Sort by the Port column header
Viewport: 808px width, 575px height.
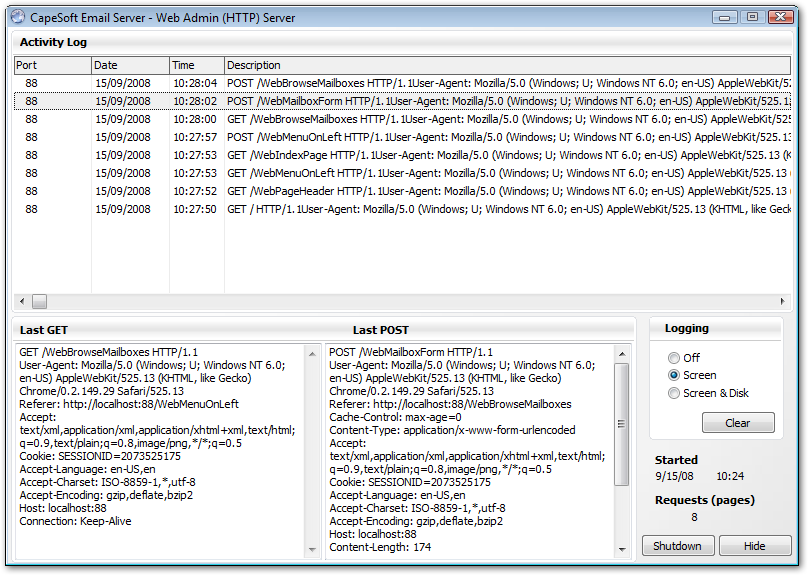(x=51, y=65)
